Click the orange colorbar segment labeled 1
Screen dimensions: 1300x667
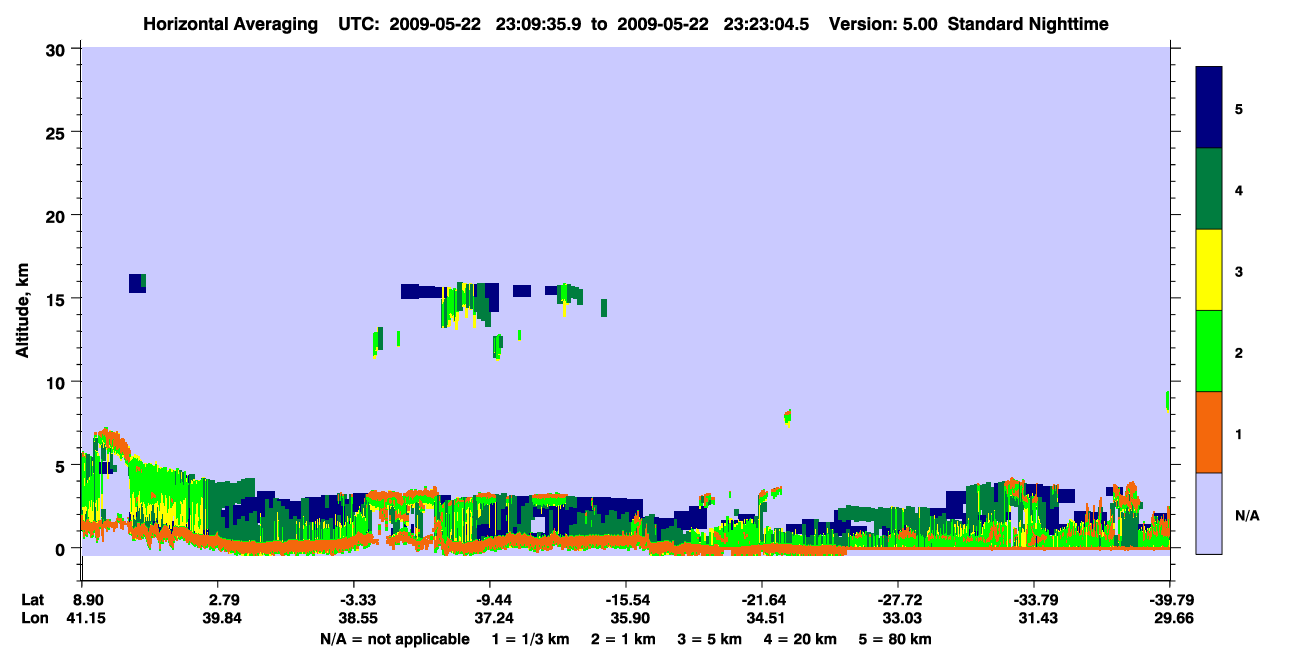(1209, 432)
